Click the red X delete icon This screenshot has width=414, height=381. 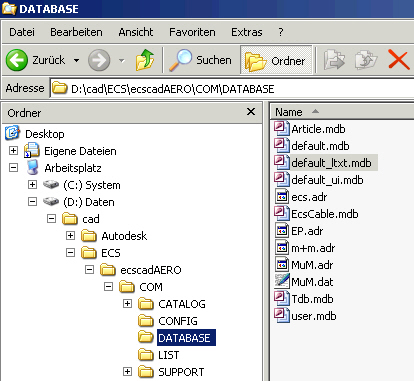(x=399, y=60)
